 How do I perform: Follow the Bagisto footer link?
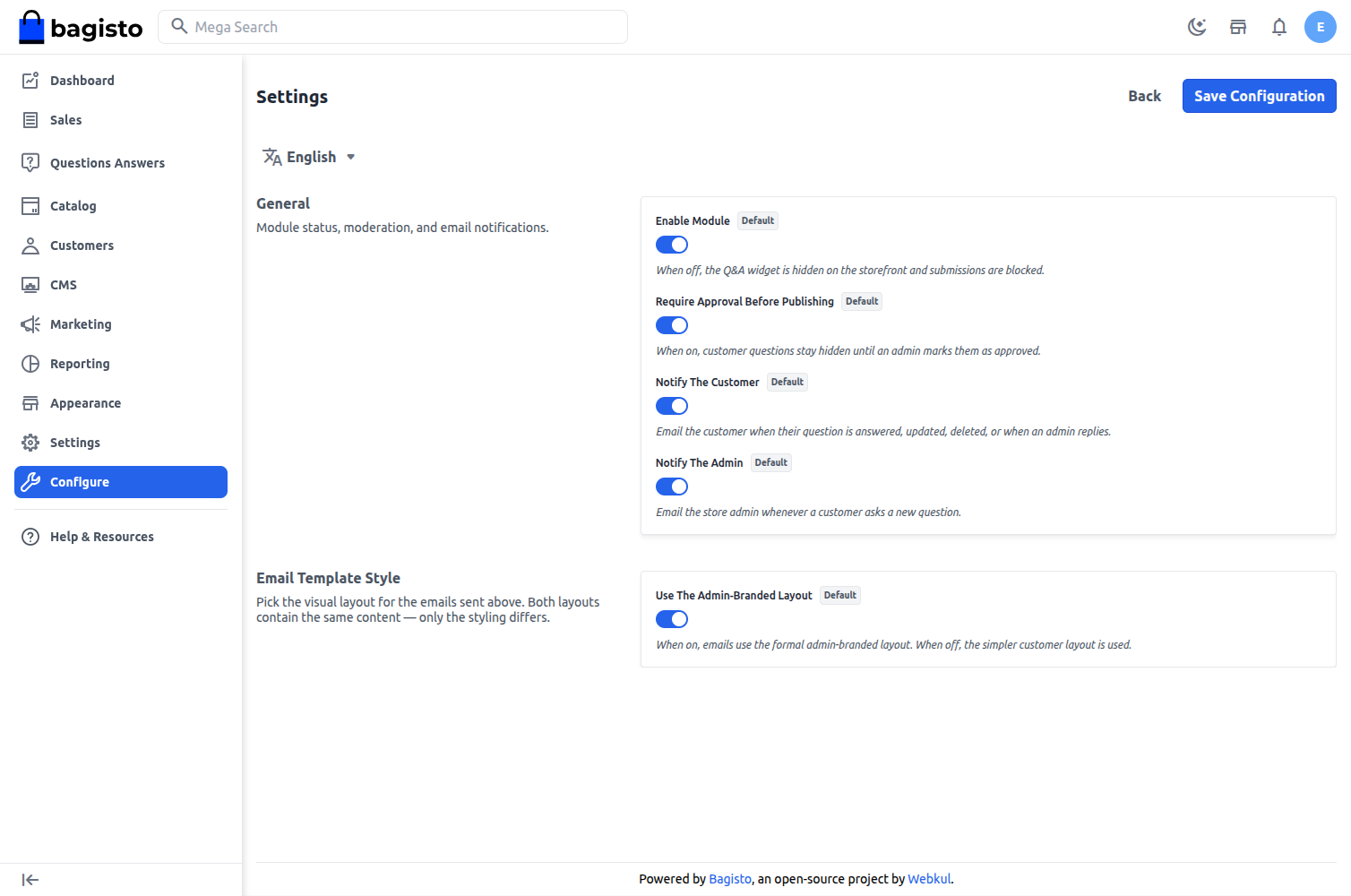(730, 879)
